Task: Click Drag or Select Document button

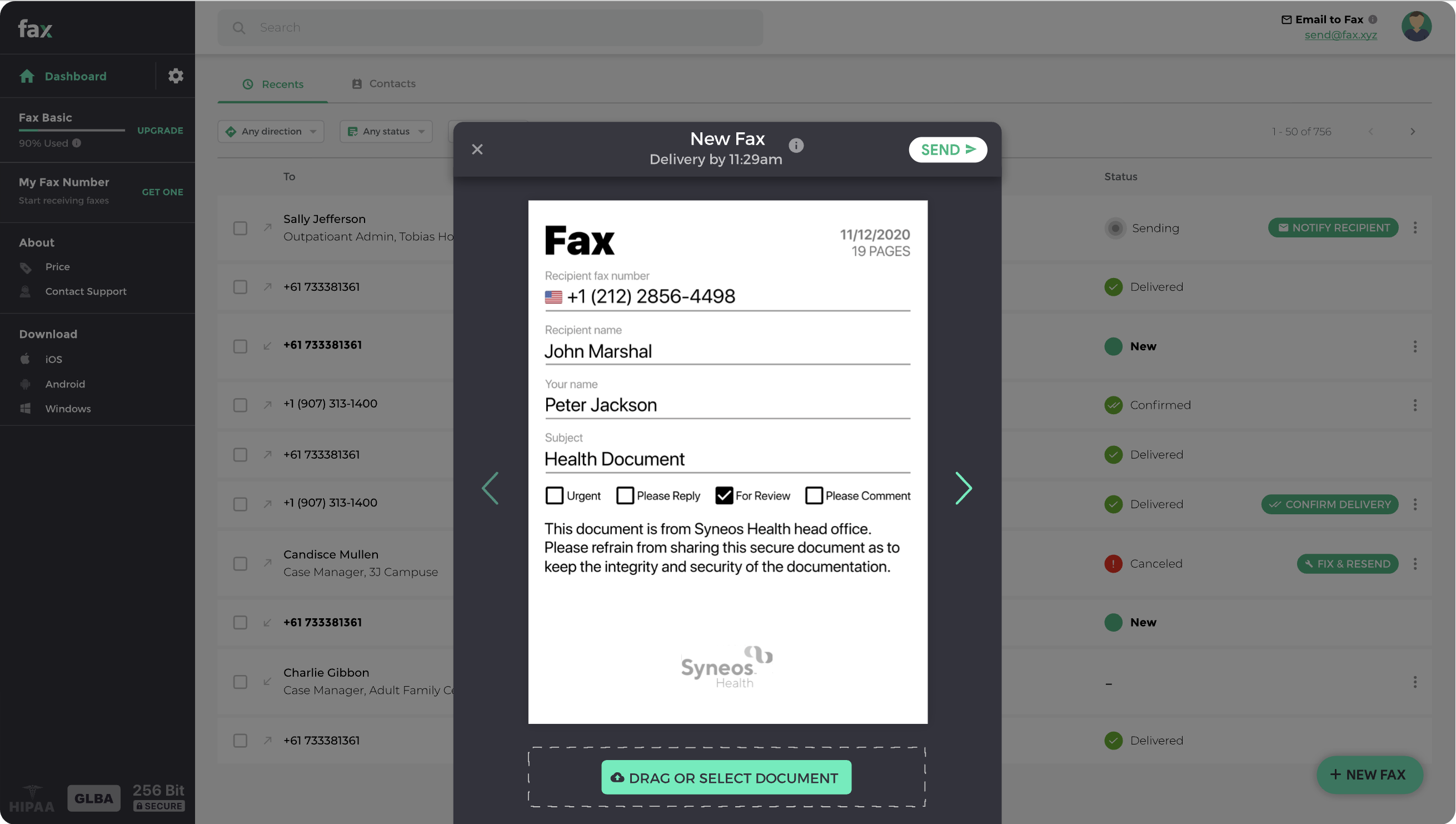Action: click(x=726, y=778)
